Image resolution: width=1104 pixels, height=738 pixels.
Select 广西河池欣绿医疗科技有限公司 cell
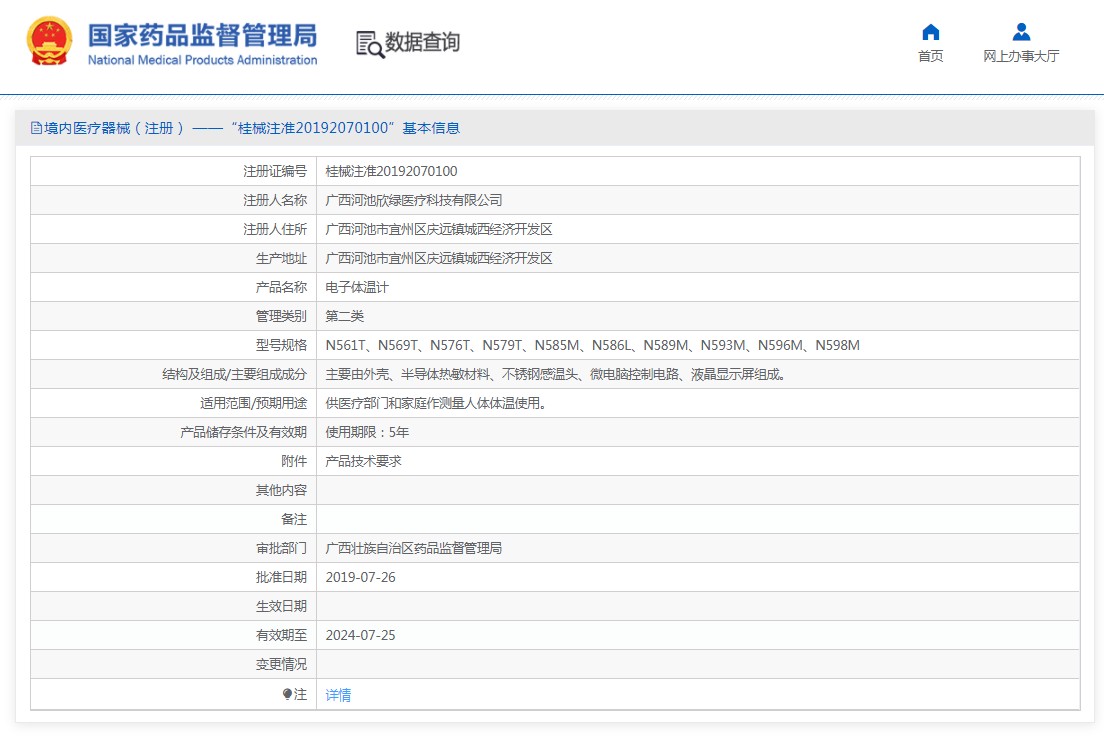(x=413, y=200)
